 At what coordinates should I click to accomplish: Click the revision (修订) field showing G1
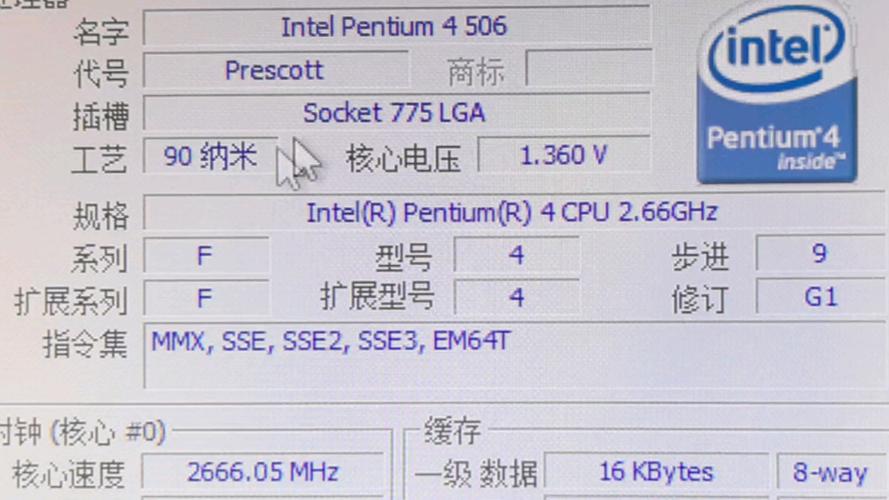coord(820,296)
